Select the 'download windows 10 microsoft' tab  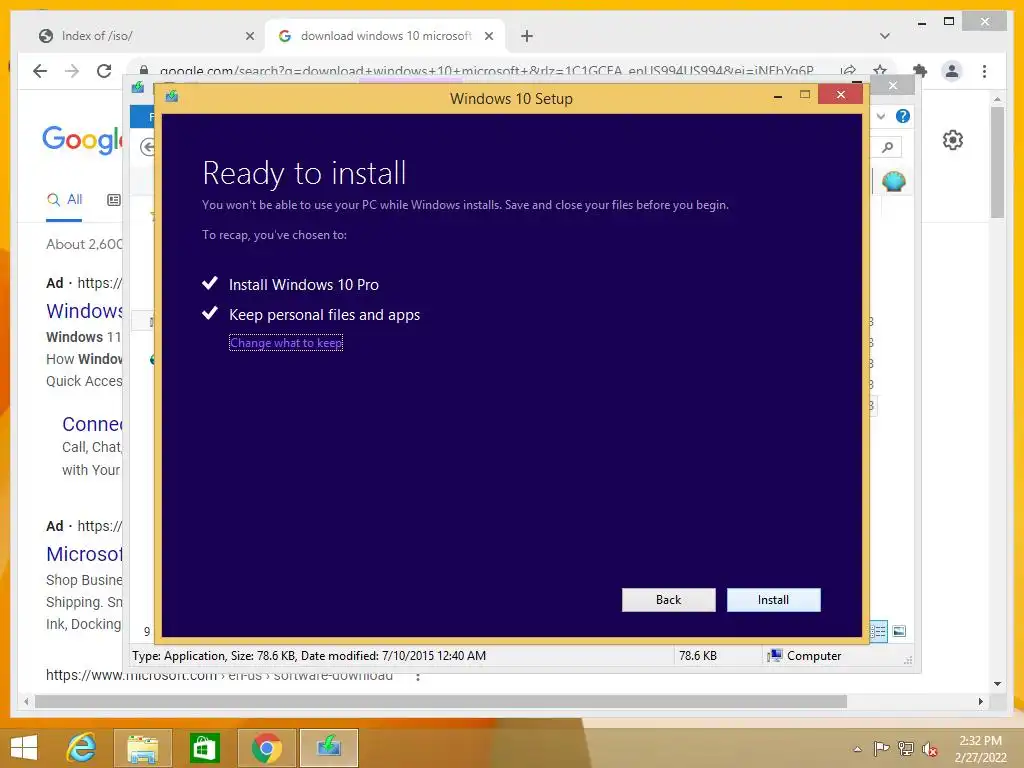pos(385,36)
